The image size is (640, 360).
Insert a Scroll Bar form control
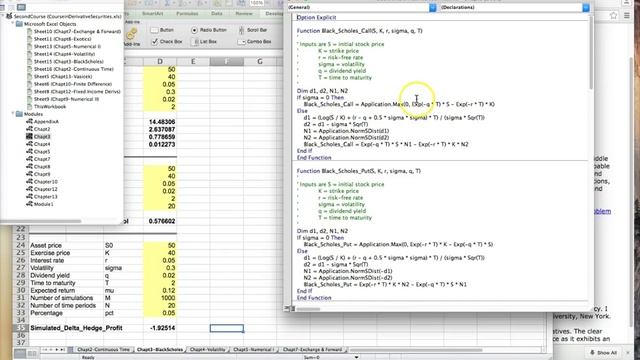253,30
